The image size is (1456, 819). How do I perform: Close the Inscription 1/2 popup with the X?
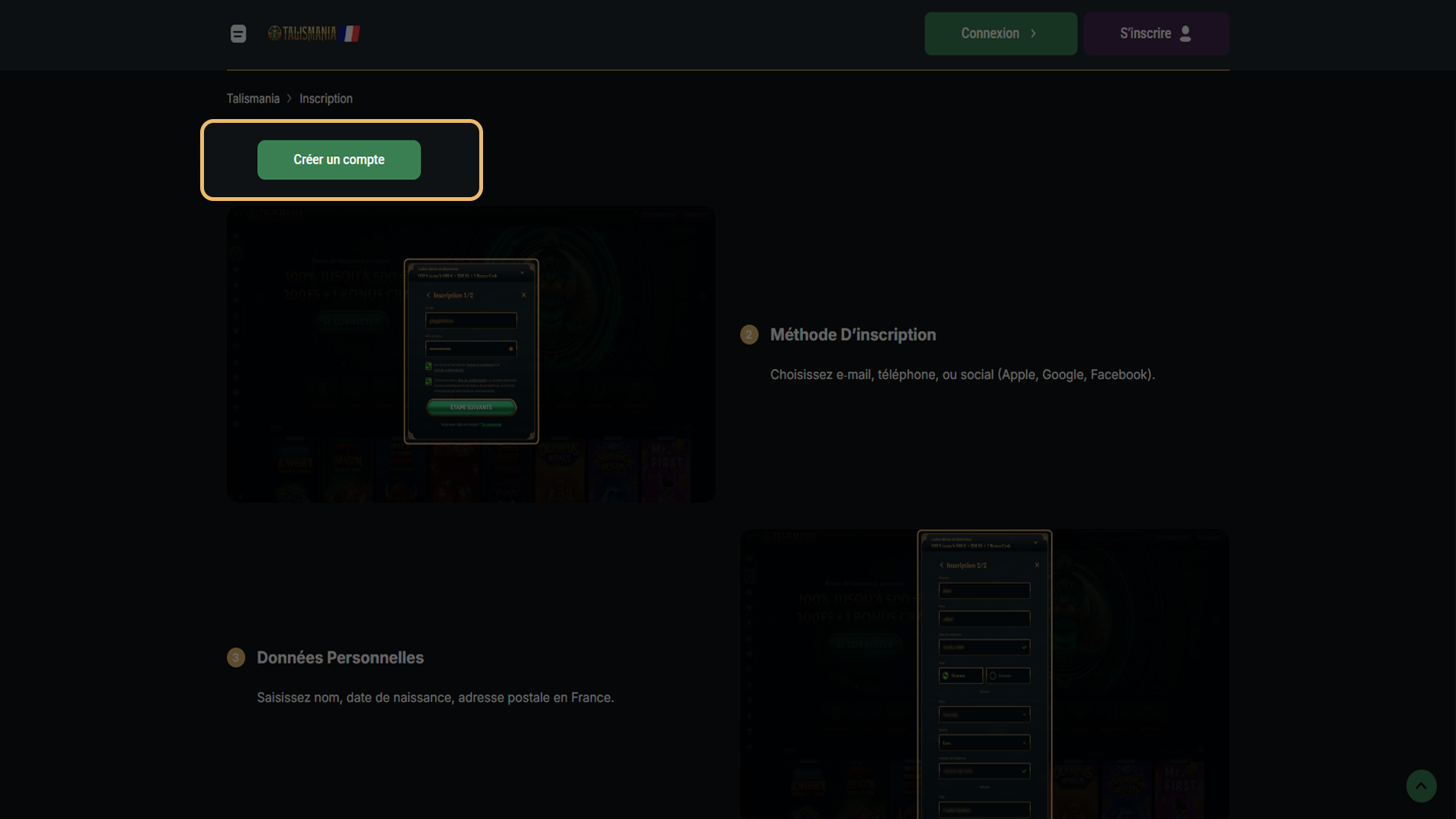coord(524,295)
